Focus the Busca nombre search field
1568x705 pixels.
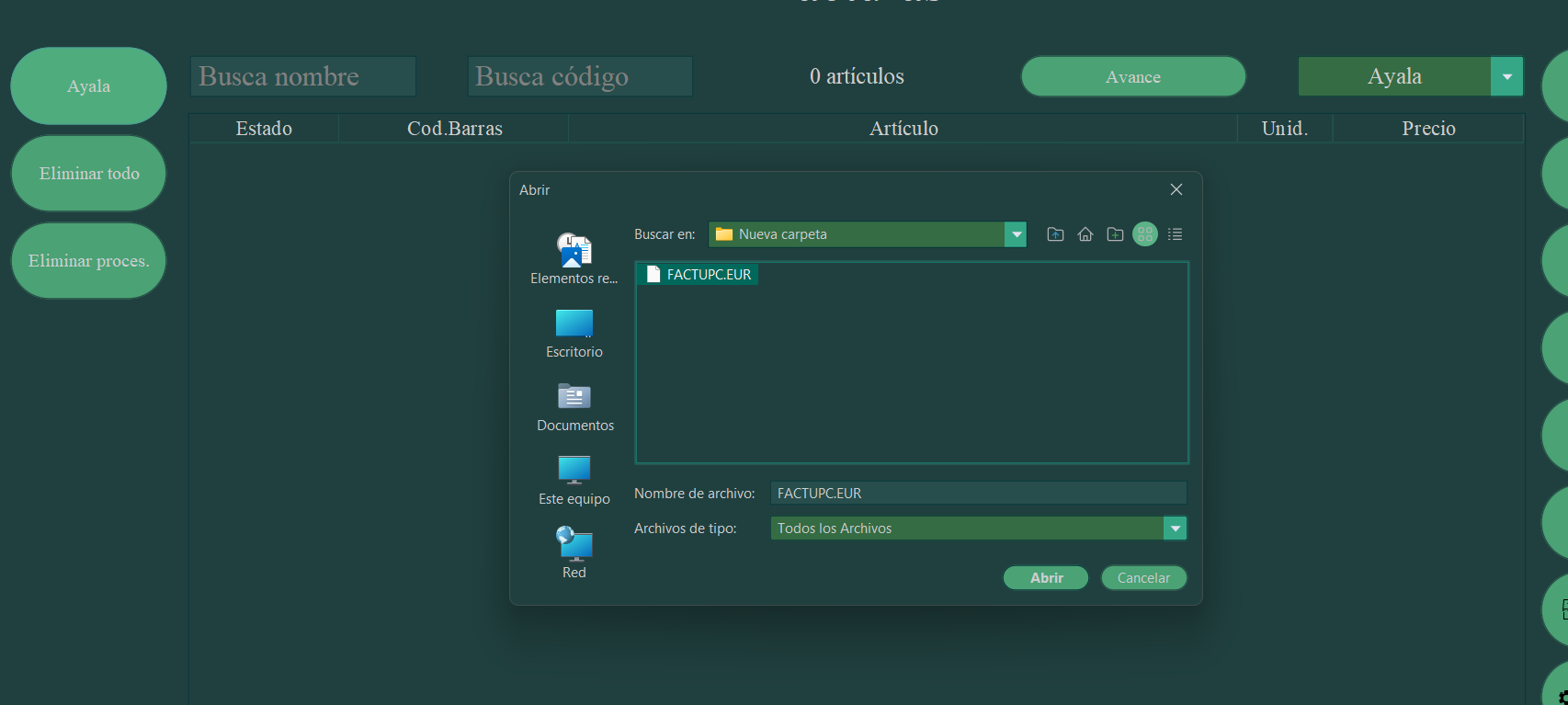tap(303, 76)
